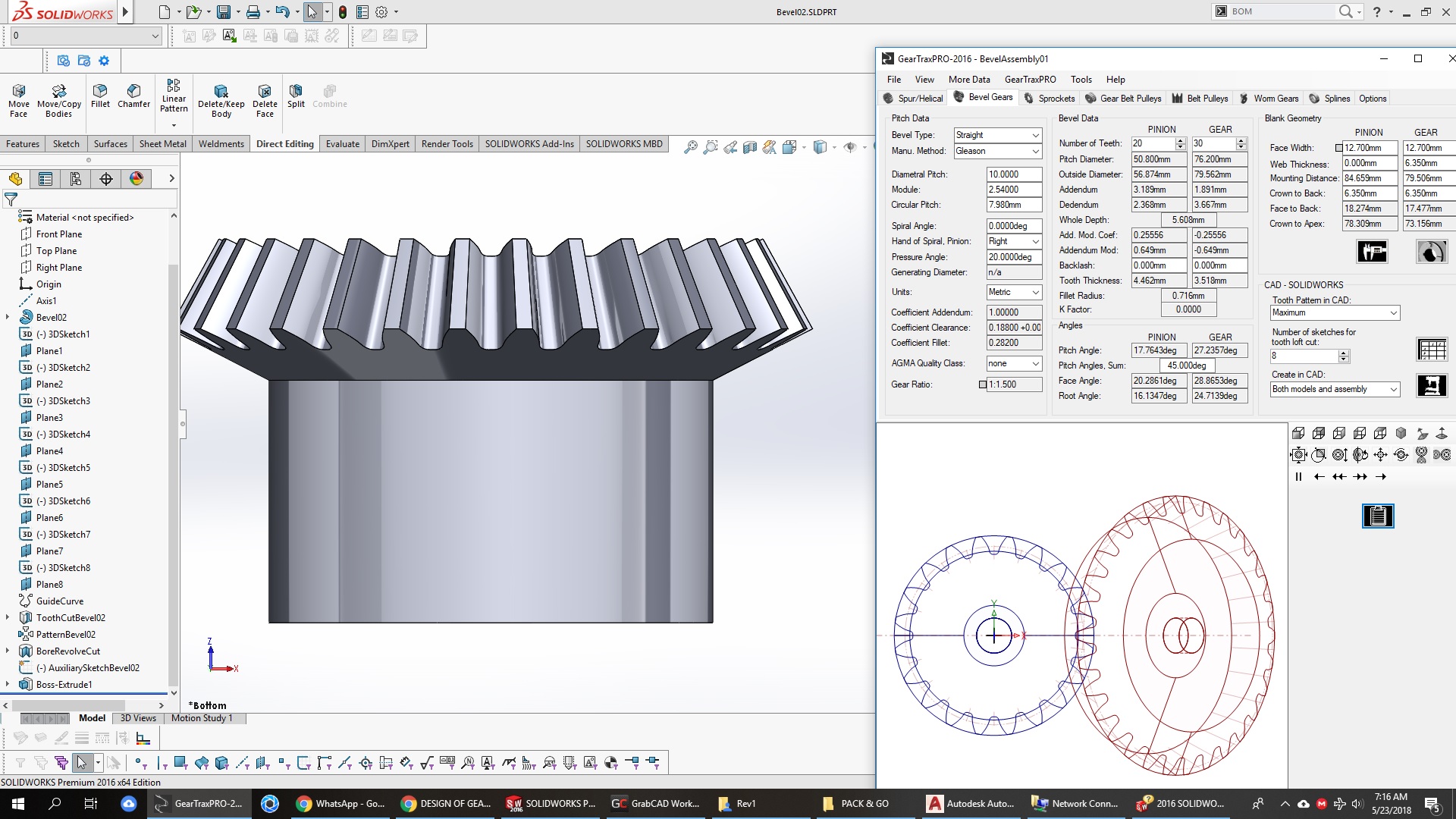Open the Tooth Pattern in CAD dropdown

pyautogui.click(x=1393, y=313)
